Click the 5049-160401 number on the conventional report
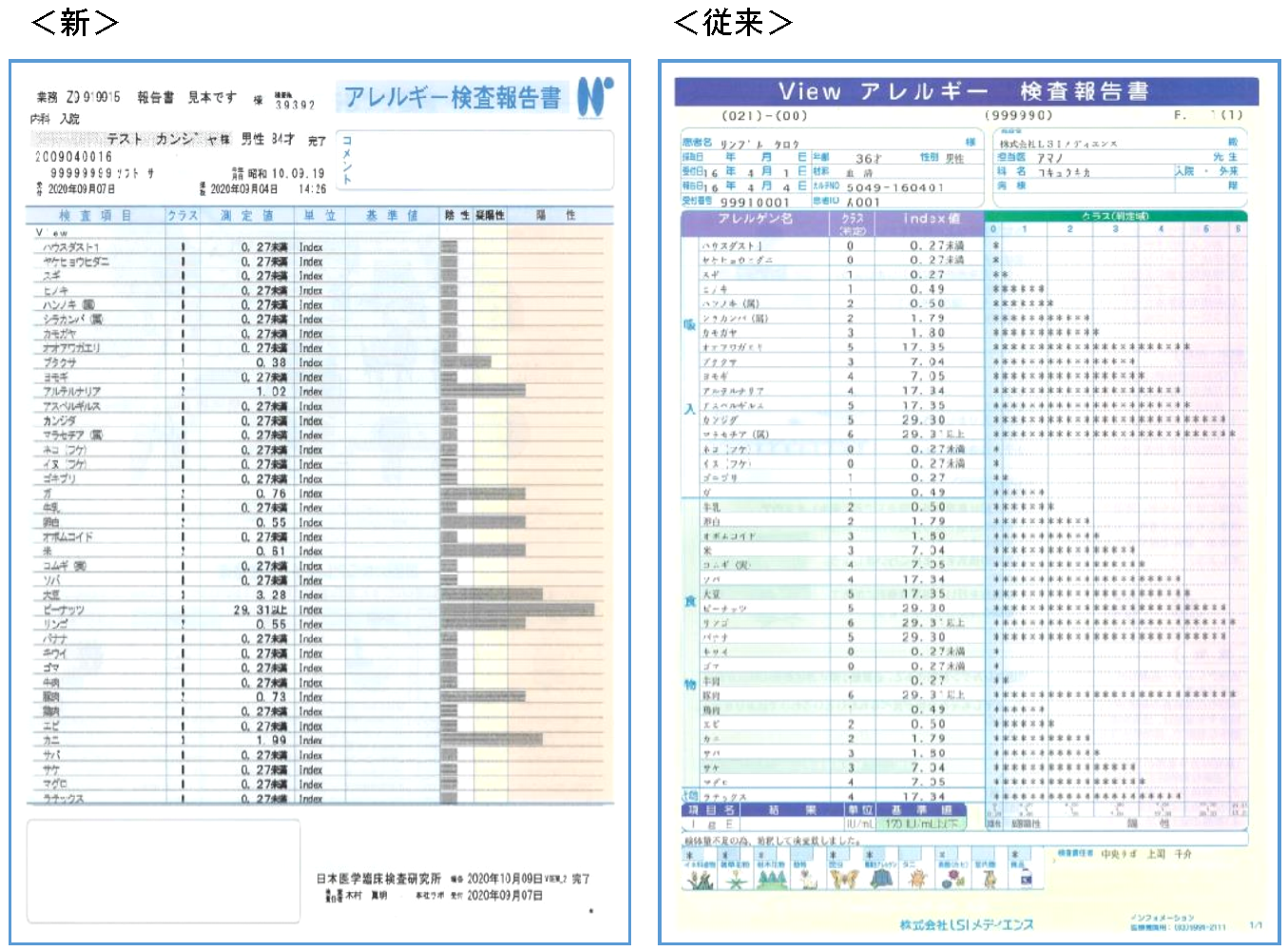This screenshot has width=1288, height=951. pyautogui.click(x=894, y=188)
